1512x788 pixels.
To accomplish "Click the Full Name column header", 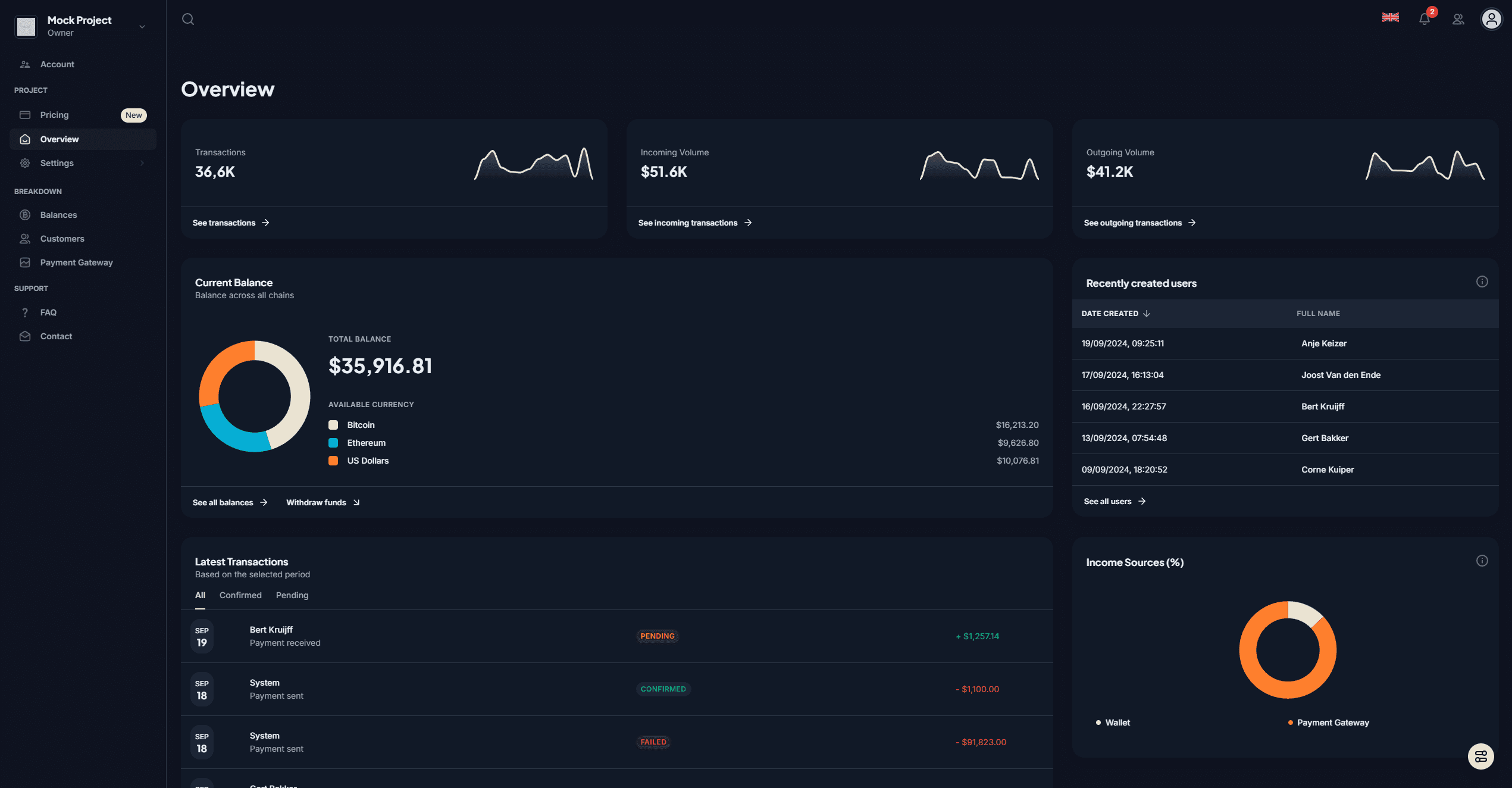I will (x=1318, y=314).
